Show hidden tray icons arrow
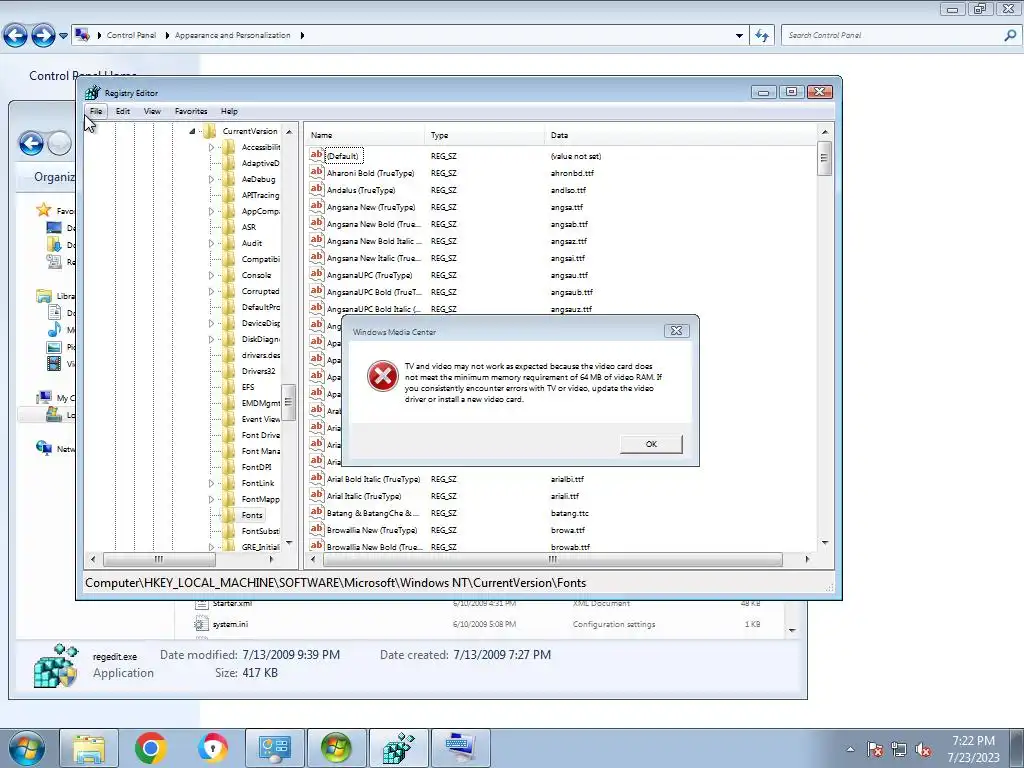The width and height of the screenshot is (1024, 768). click(x=850, y=749)
